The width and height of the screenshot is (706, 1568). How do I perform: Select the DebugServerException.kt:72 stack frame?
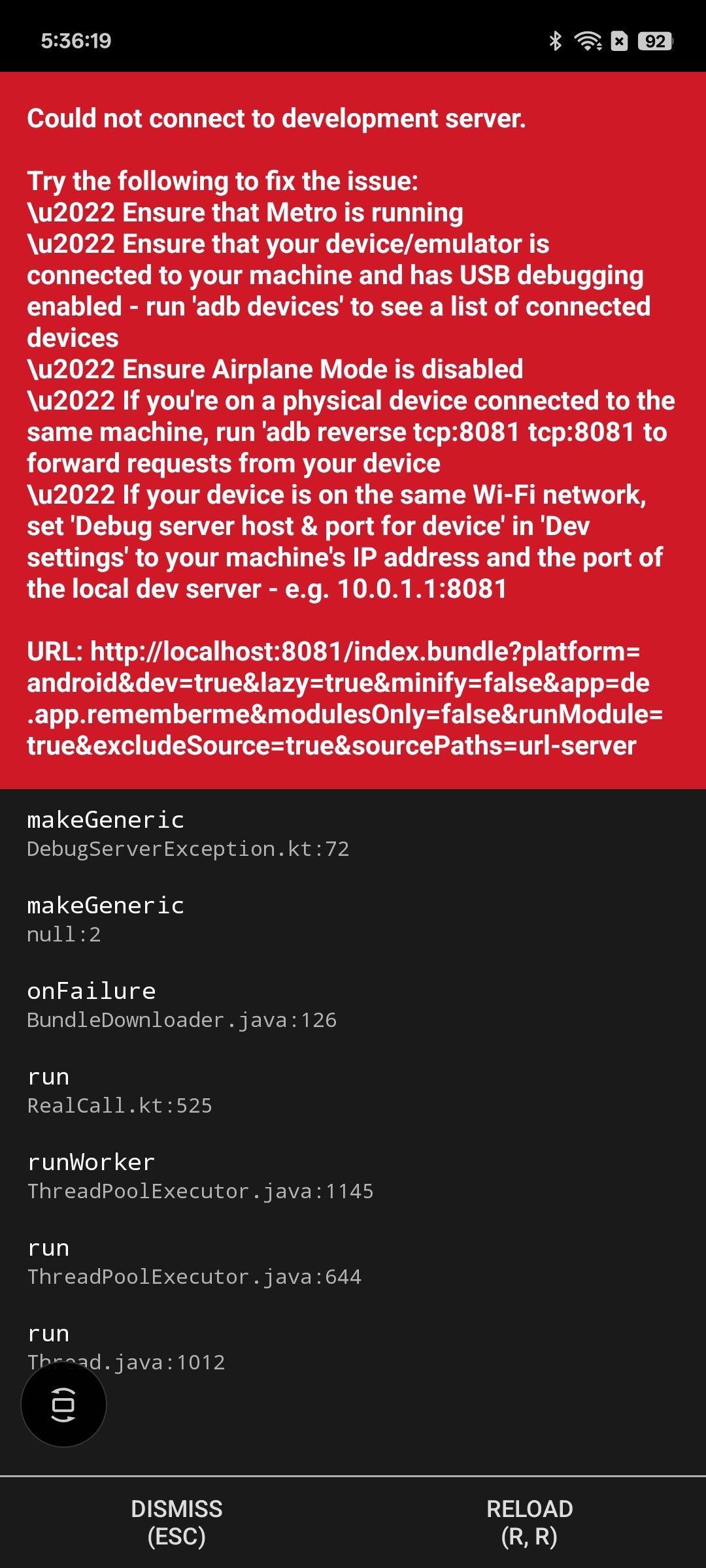[353, 833]
